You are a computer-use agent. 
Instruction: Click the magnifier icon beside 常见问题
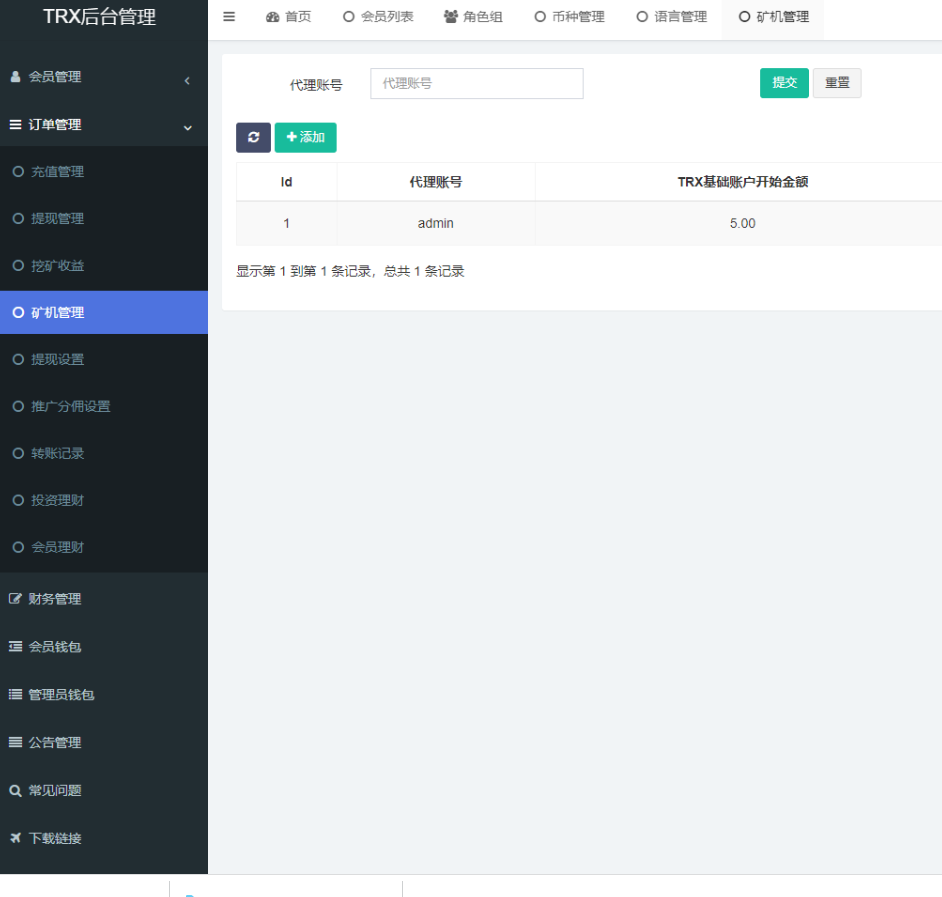point(13,790)
